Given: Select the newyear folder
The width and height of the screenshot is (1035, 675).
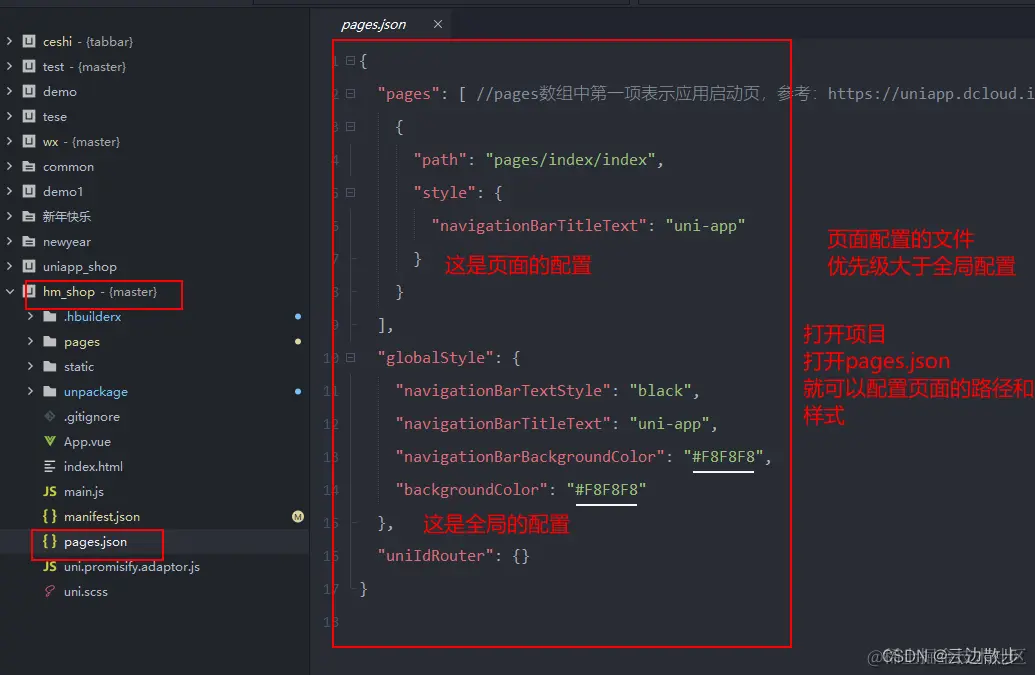Looking at the screenshot, I should (67, 241).
